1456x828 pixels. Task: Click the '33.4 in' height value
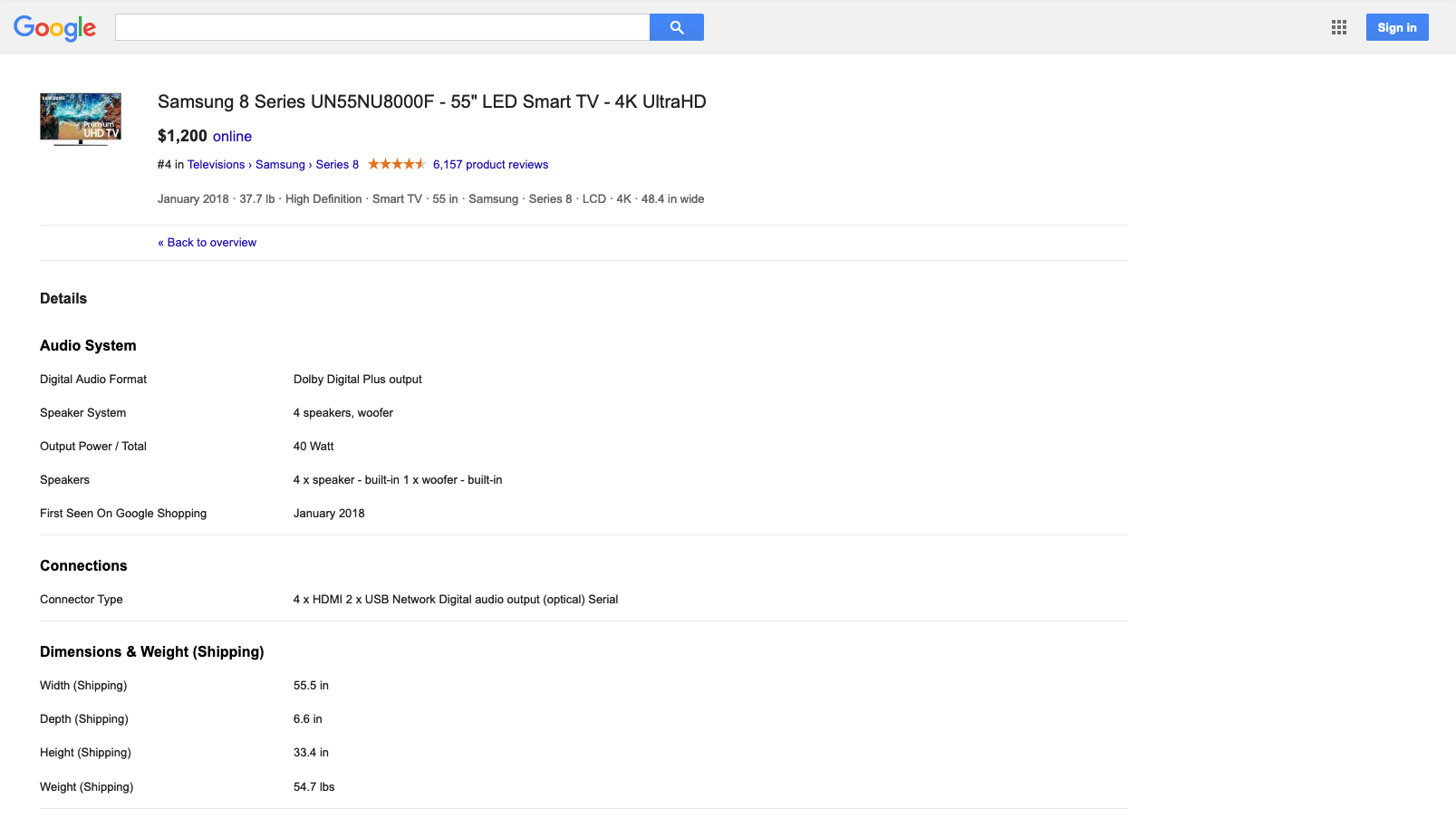point(311,752)
